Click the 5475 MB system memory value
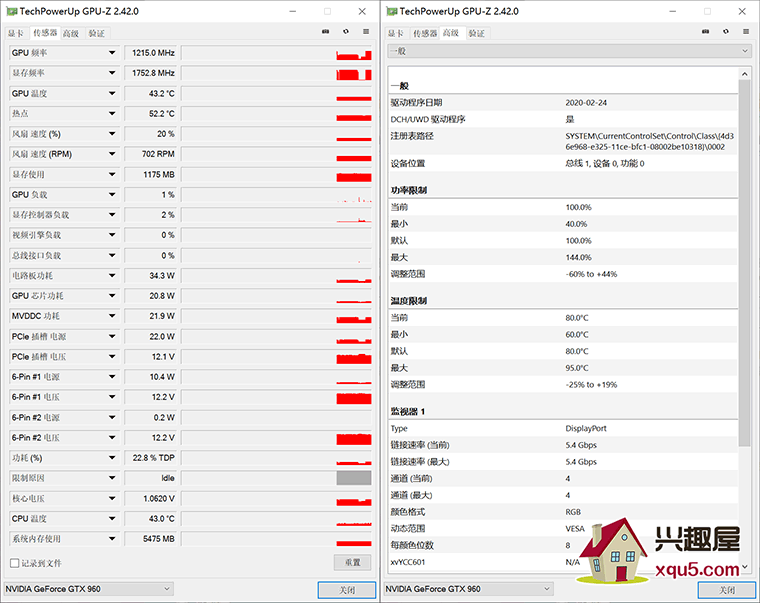 coord(150,539)
